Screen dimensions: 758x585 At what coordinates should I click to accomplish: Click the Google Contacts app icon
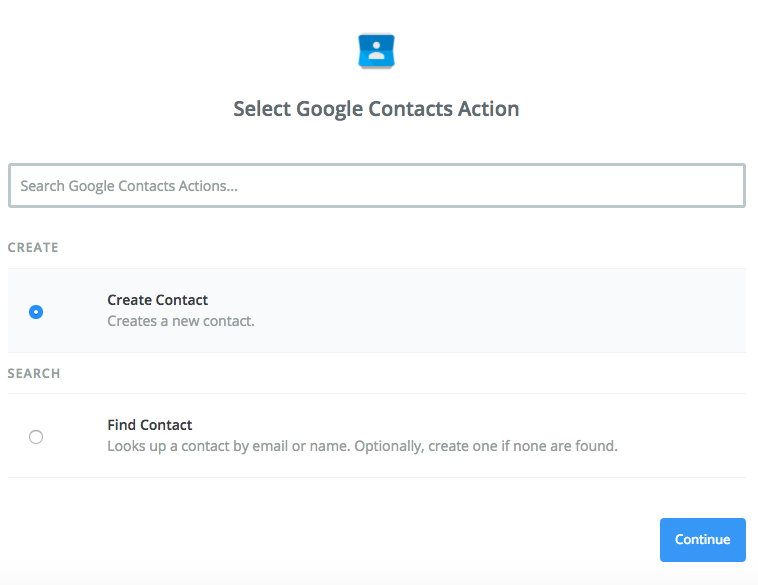click(376, 52)
